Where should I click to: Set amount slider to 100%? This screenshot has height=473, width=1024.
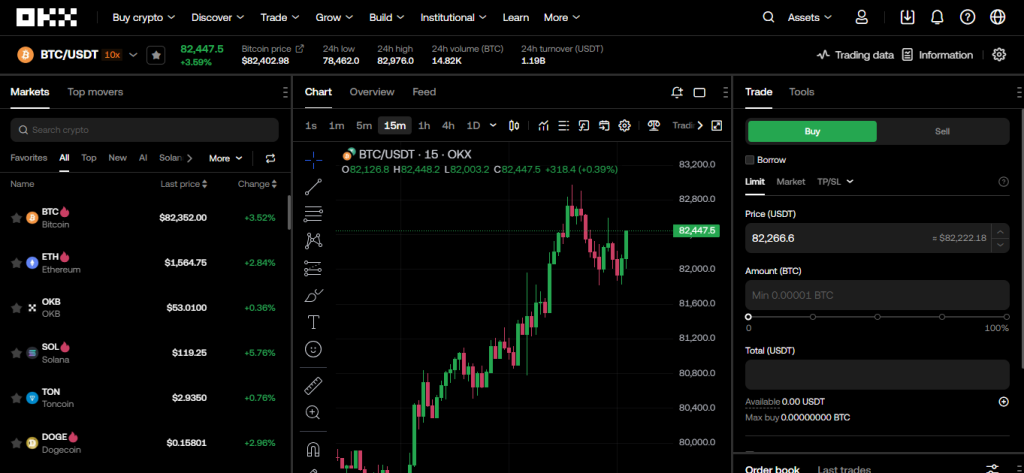[1005, 317]
